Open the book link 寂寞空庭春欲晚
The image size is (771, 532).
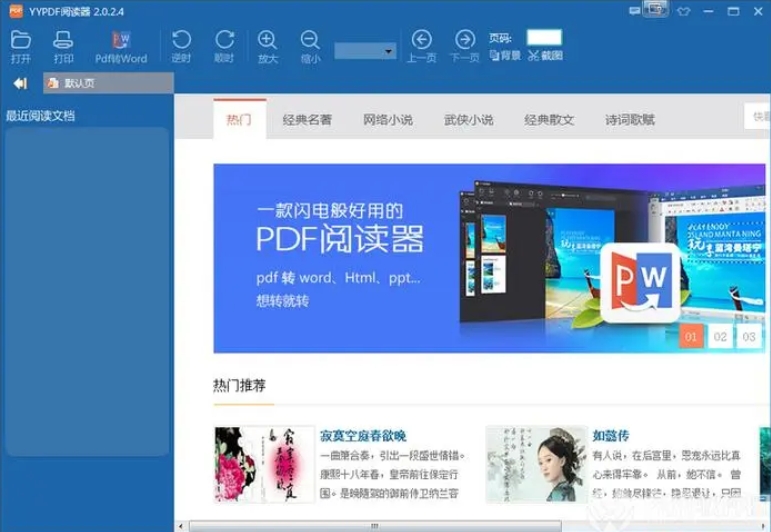coord(363,436)
